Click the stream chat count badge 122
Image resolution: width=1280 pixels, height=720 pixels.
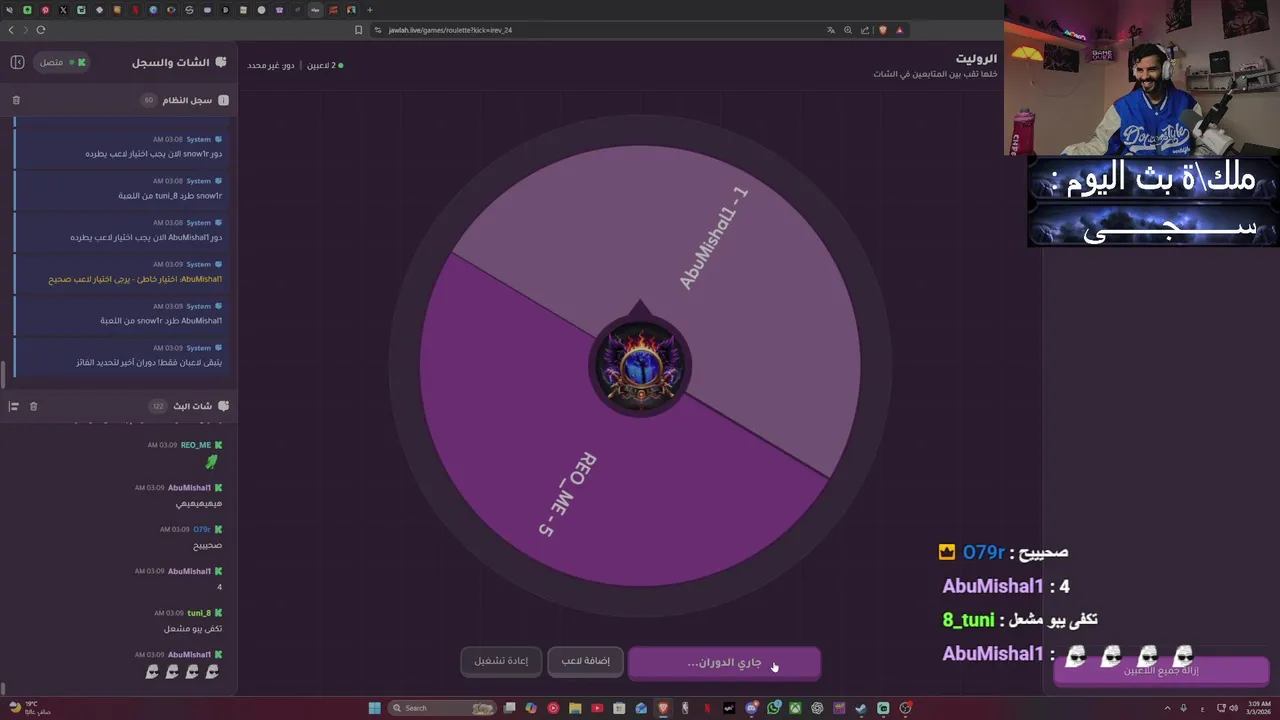pos(157,406)
